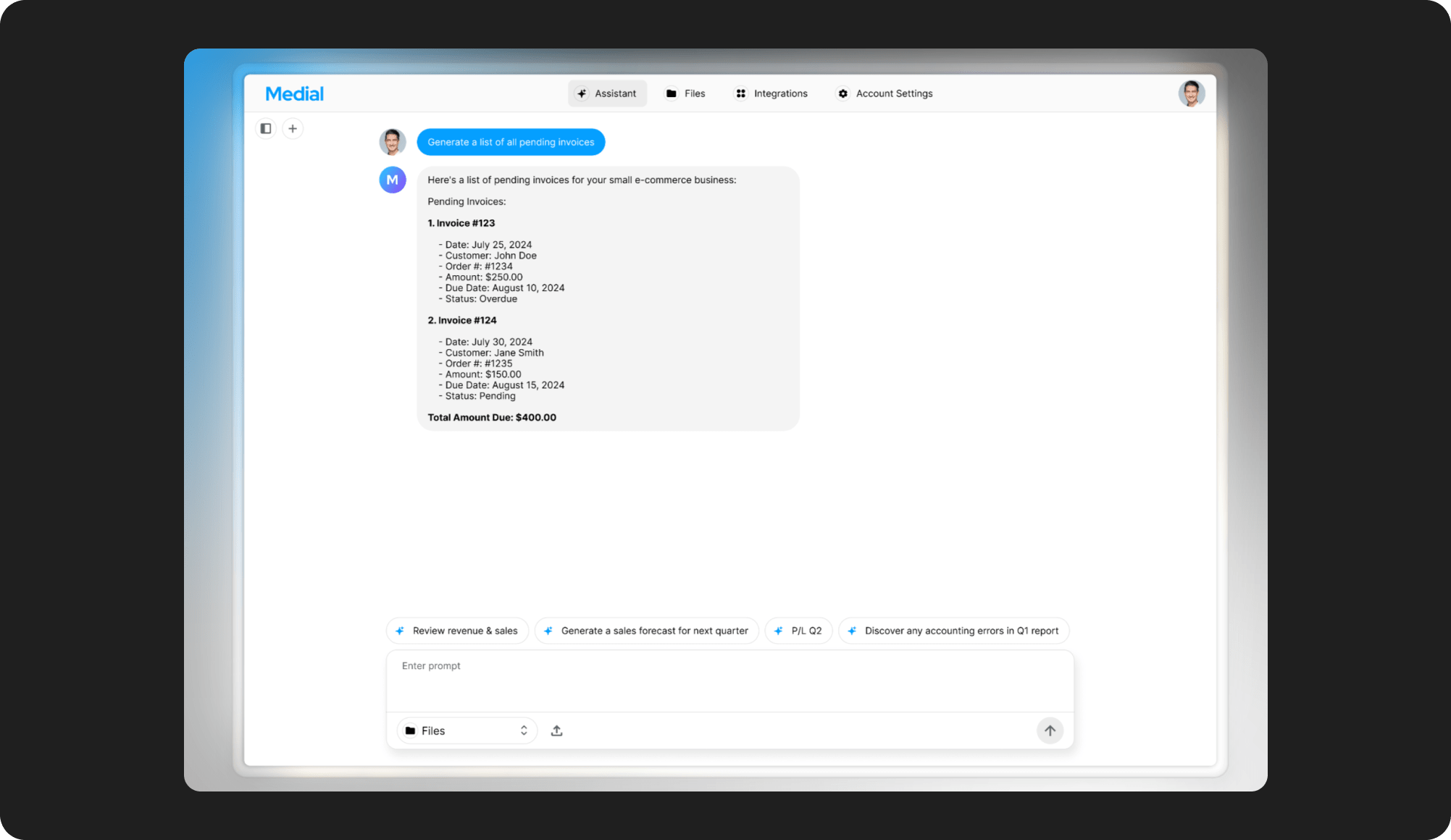Click the assistant M avatar icon
Image resolution: width=1451 pixels, height=840 pixels.
tap(393, 180)
